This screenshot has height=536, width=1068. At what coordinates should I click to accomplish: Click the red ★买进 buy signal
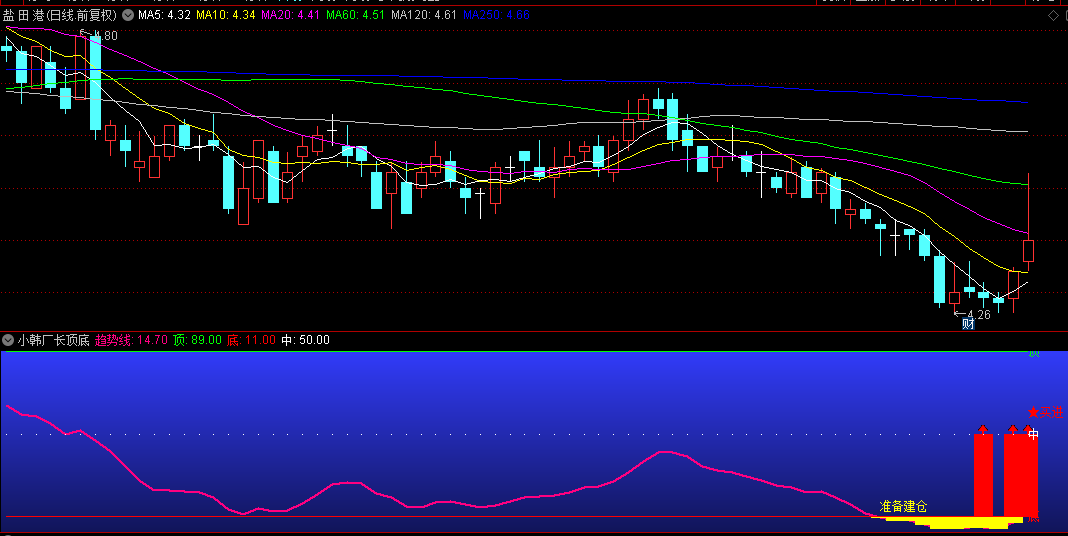[1044, 412]
